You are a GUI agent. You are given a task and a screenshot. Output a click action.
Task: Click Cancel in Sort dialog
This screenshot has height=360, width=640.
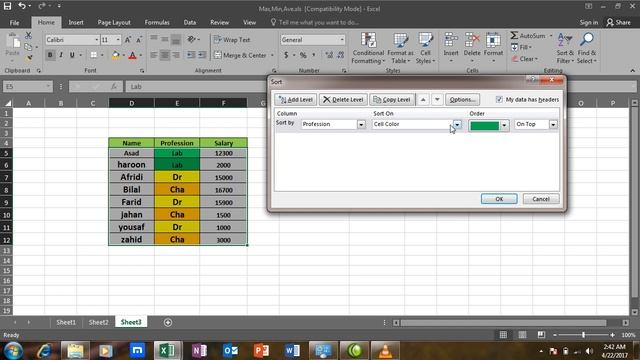(x=541, y=199)
